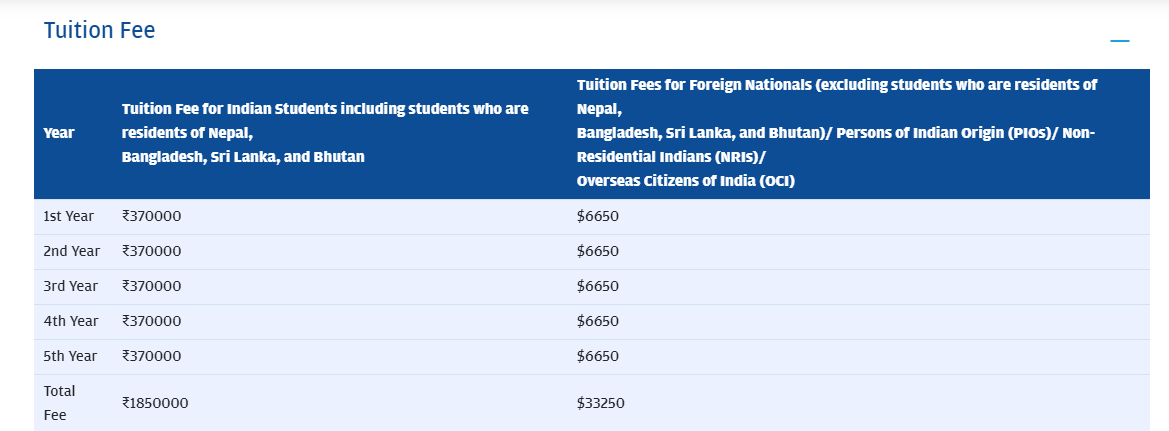Click the $33250 total amount
Image resolution: width=1169 pixels, height=431 pixels.
coord(601,403)
